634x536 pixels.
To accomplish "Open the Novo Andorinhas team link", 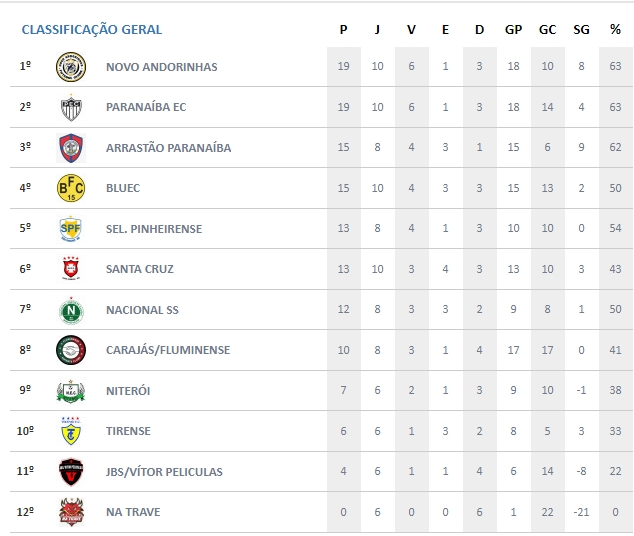I will click(161, 67).
